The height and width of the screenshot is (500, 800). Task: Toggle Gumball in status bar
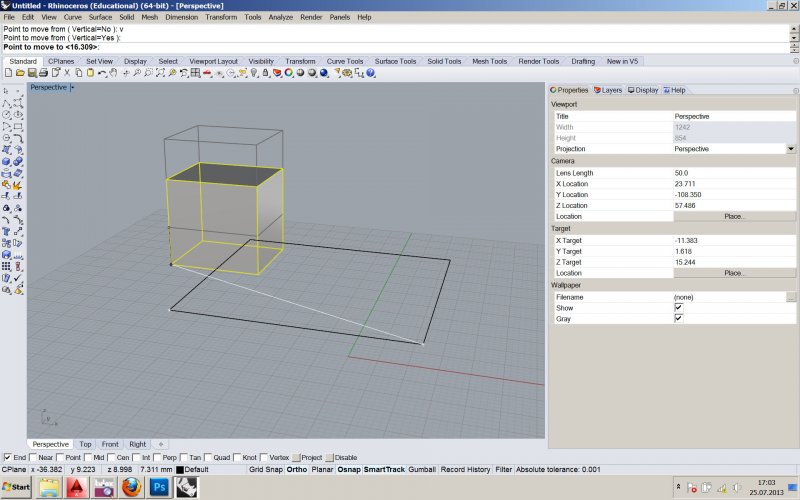click(422, 469)
